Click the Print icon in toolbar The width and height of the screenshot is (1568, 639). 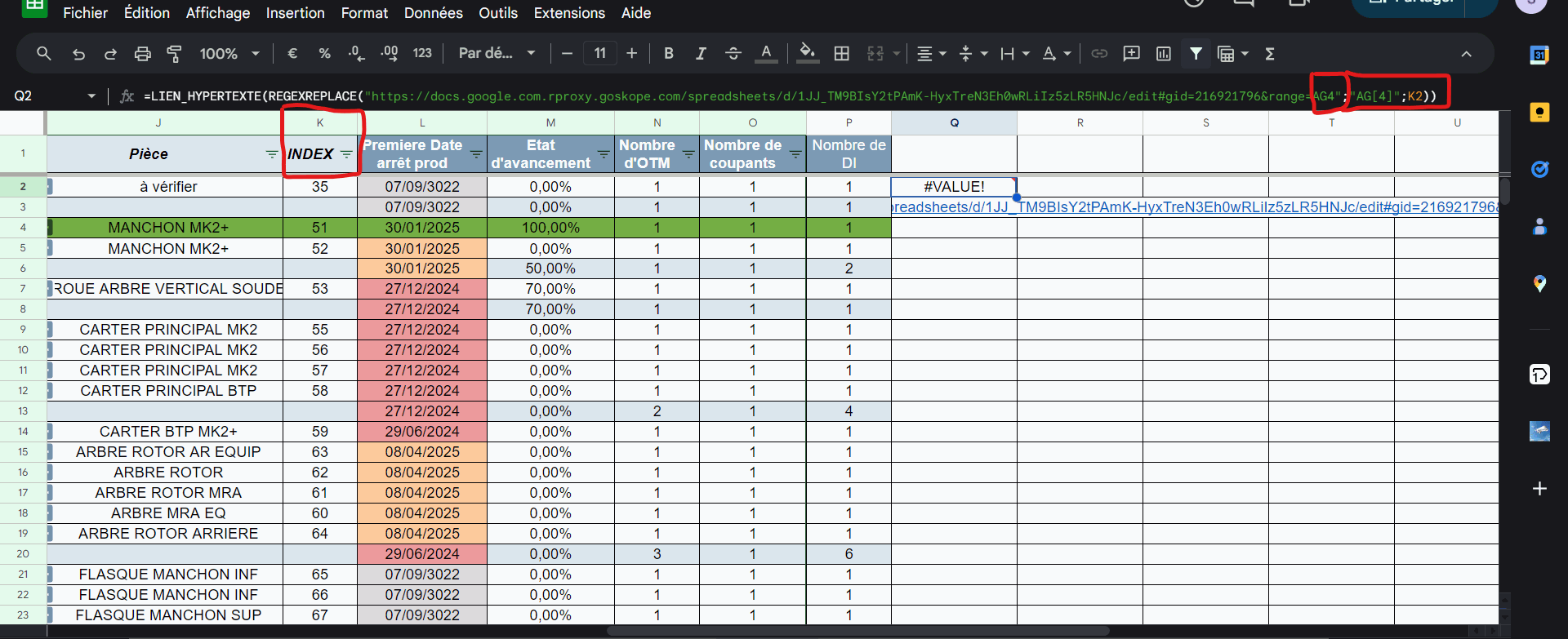(x=142, y=54)
